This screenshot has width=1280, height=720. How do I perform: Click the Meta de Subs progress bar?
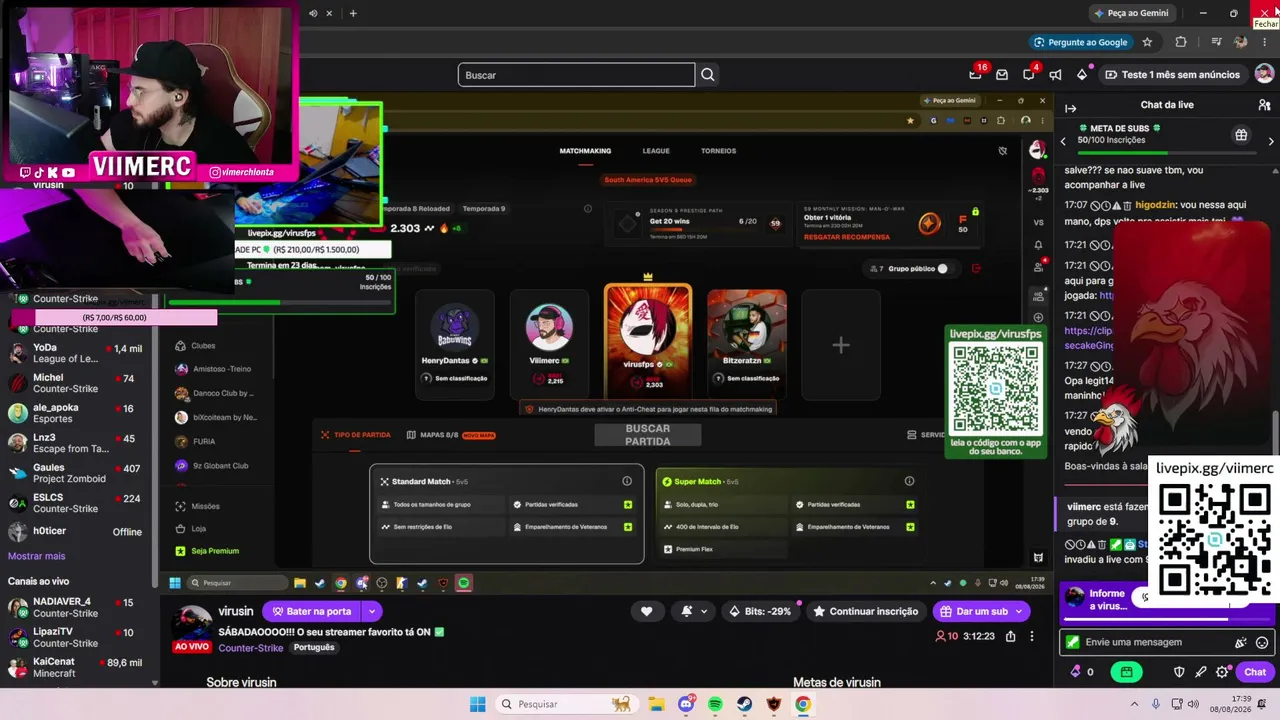tap(1166, 154)
